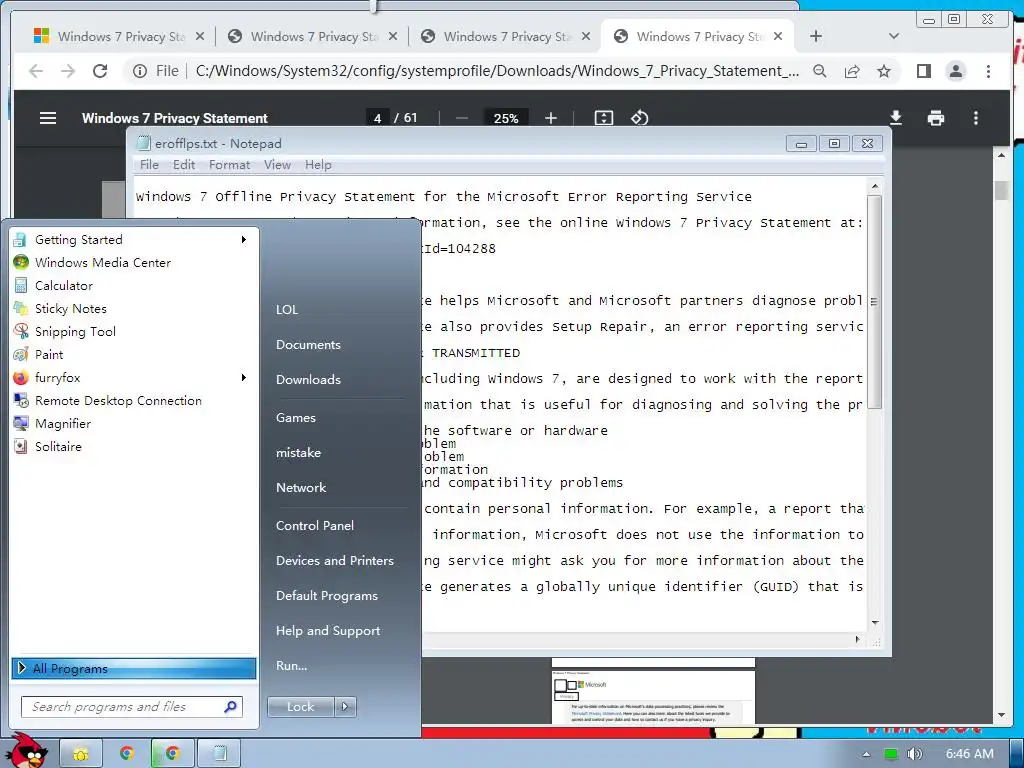This screenshot has height=768, width=1024.
Task: Toggle the browser side panel
Action: tap(923, 71)
